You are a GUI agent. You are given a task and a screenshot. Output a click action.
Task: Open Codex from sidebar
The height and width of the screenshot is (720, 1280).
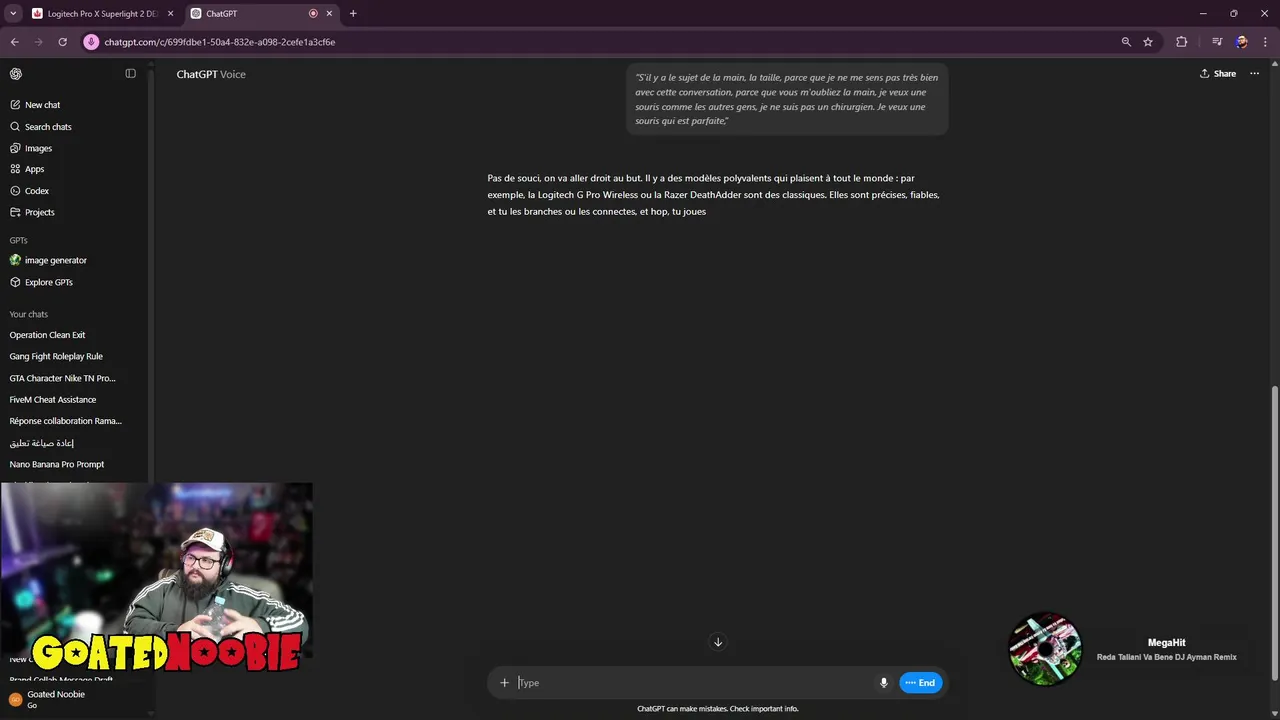click(x=37, y=191)
